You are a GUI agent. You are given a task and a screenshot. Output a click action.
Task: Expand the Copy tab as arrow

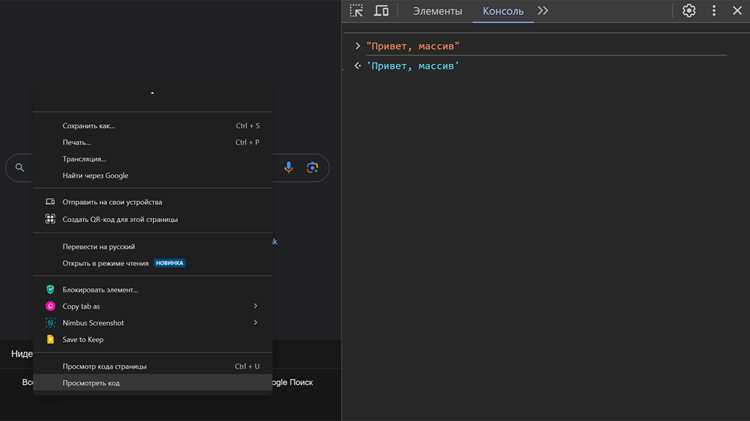click(x=255, y=306)
